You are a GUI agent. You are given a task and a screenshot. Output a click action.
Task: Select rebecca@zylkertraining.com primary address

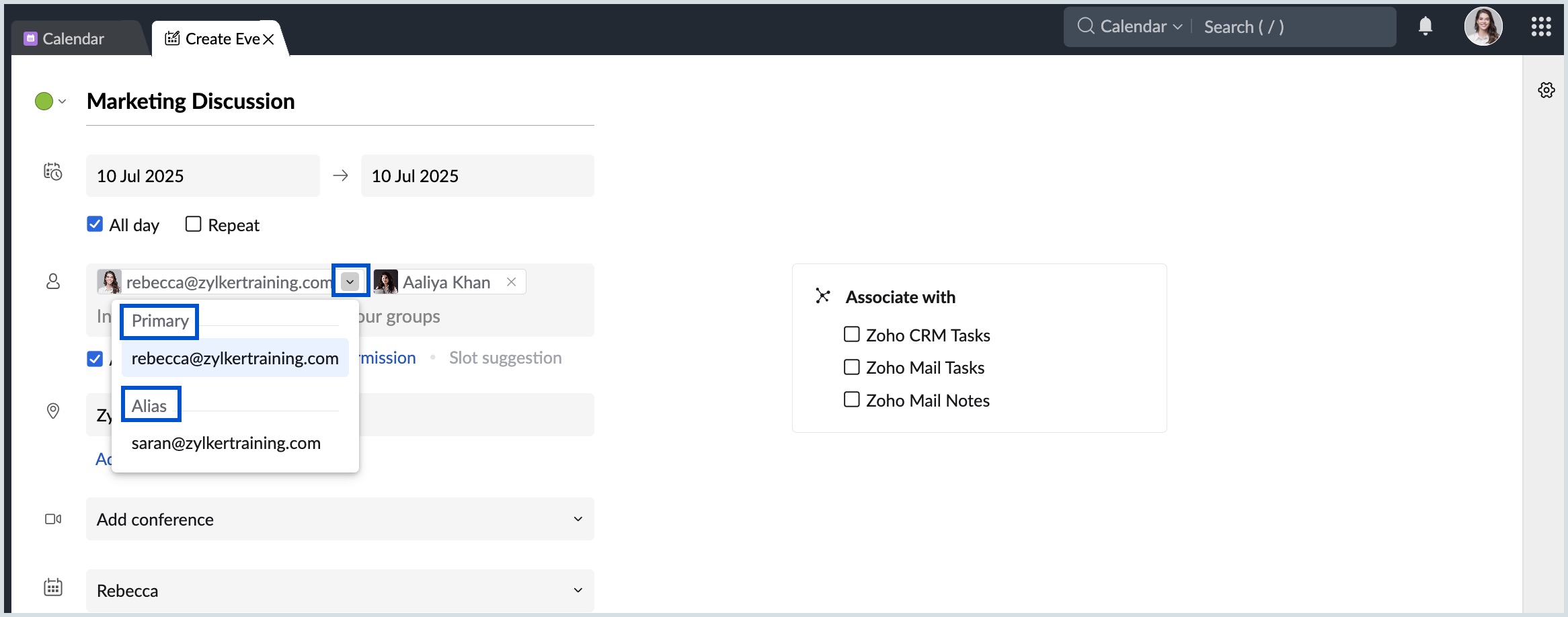click(x=235, y=358)
